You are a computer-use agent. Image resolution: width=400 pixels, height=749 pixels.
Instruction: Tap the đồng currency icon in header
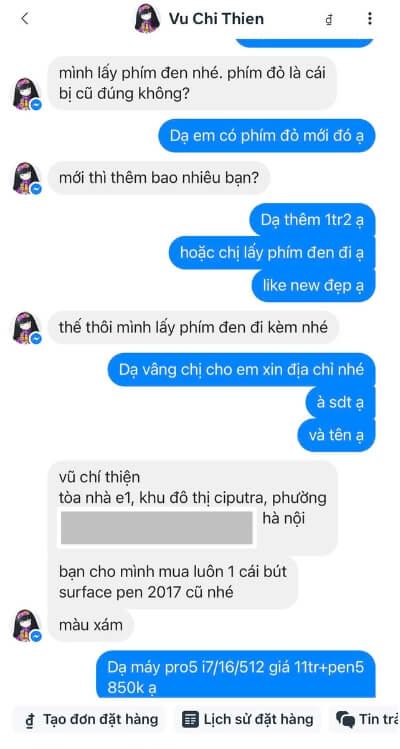329,20
